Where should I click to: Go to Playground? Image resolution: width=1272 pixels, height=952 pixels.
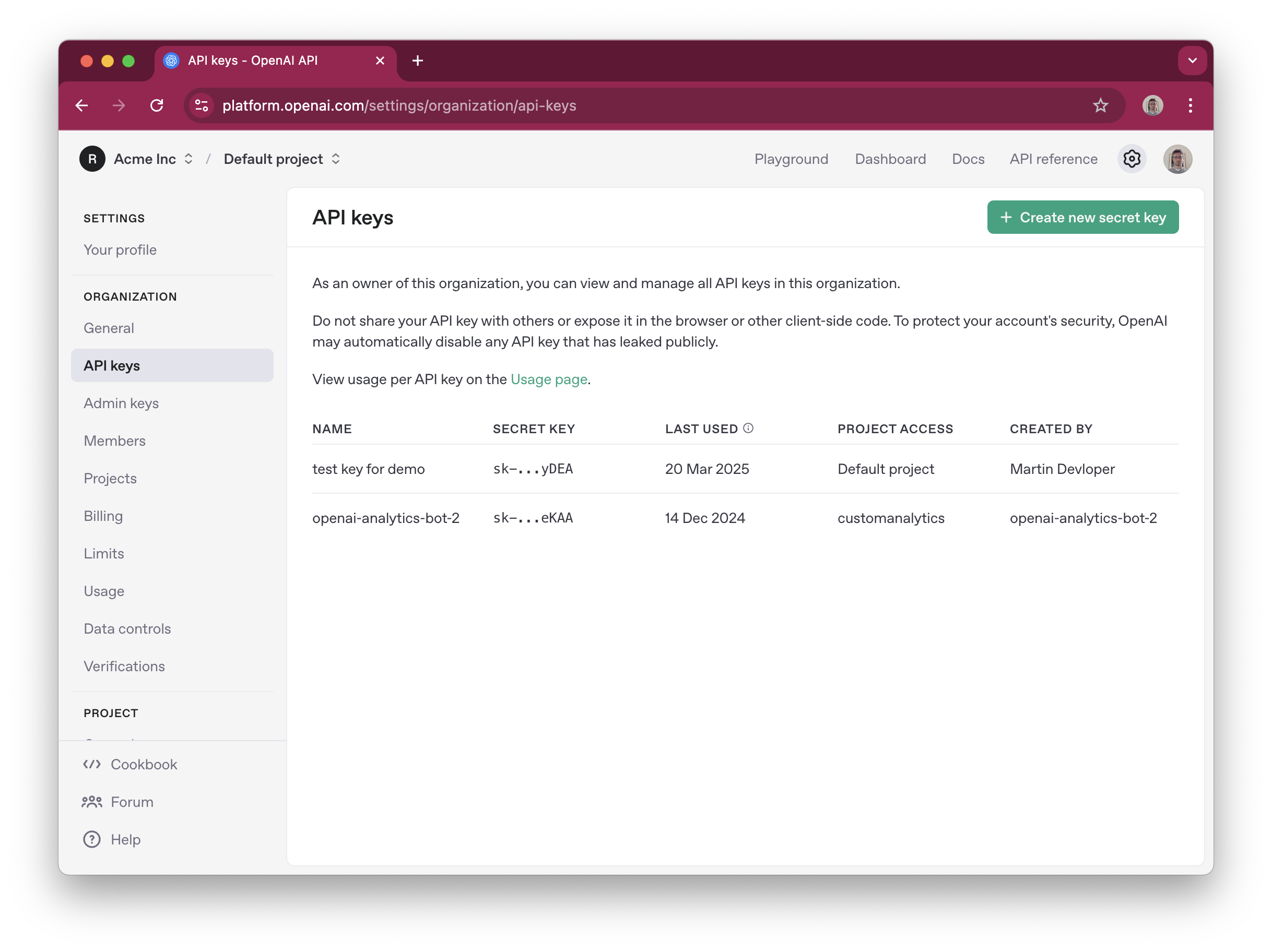pyautogui.click(x=791, y=159)
